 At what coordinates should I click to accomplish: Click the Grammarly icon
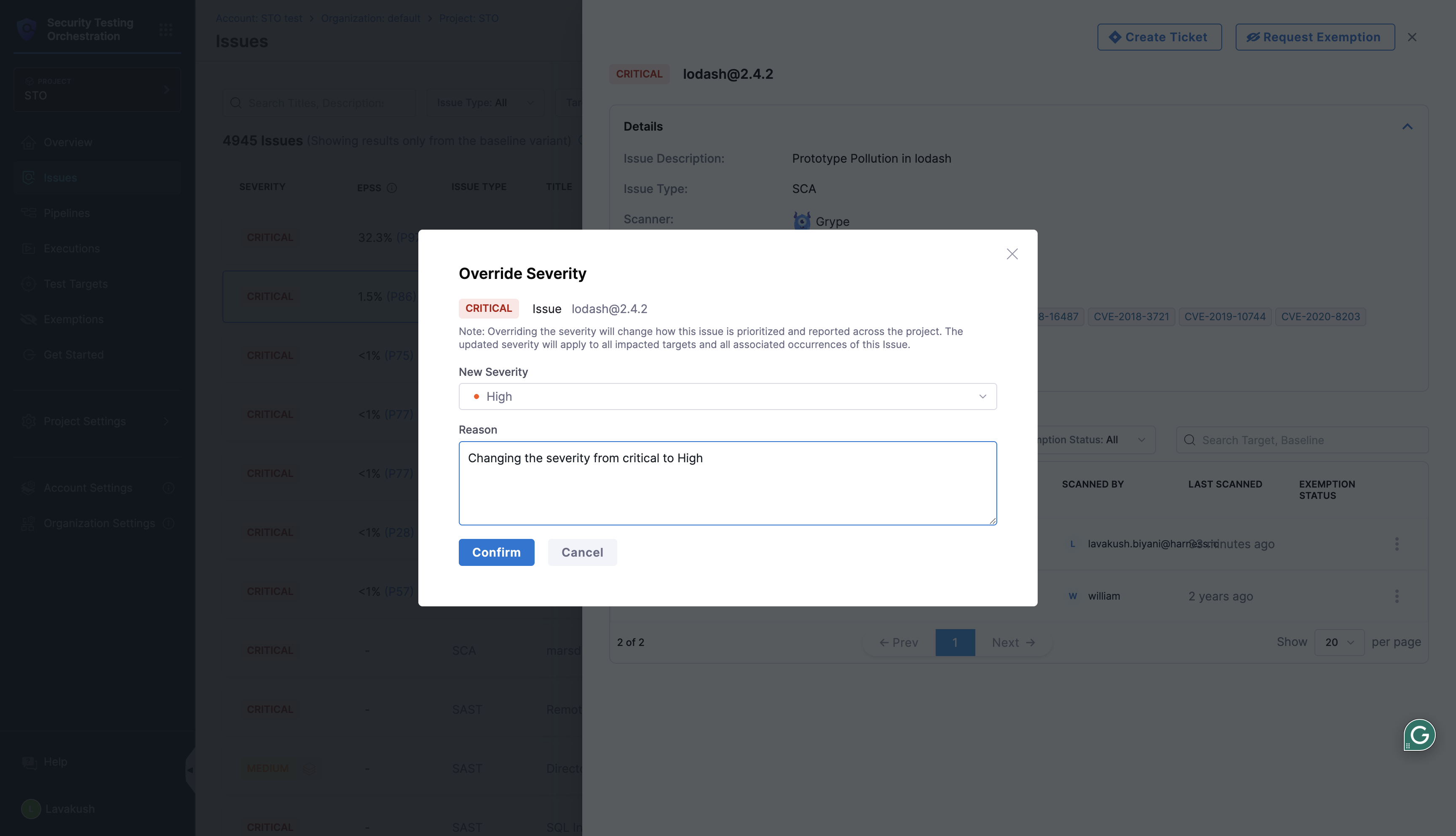(1419, 734)
